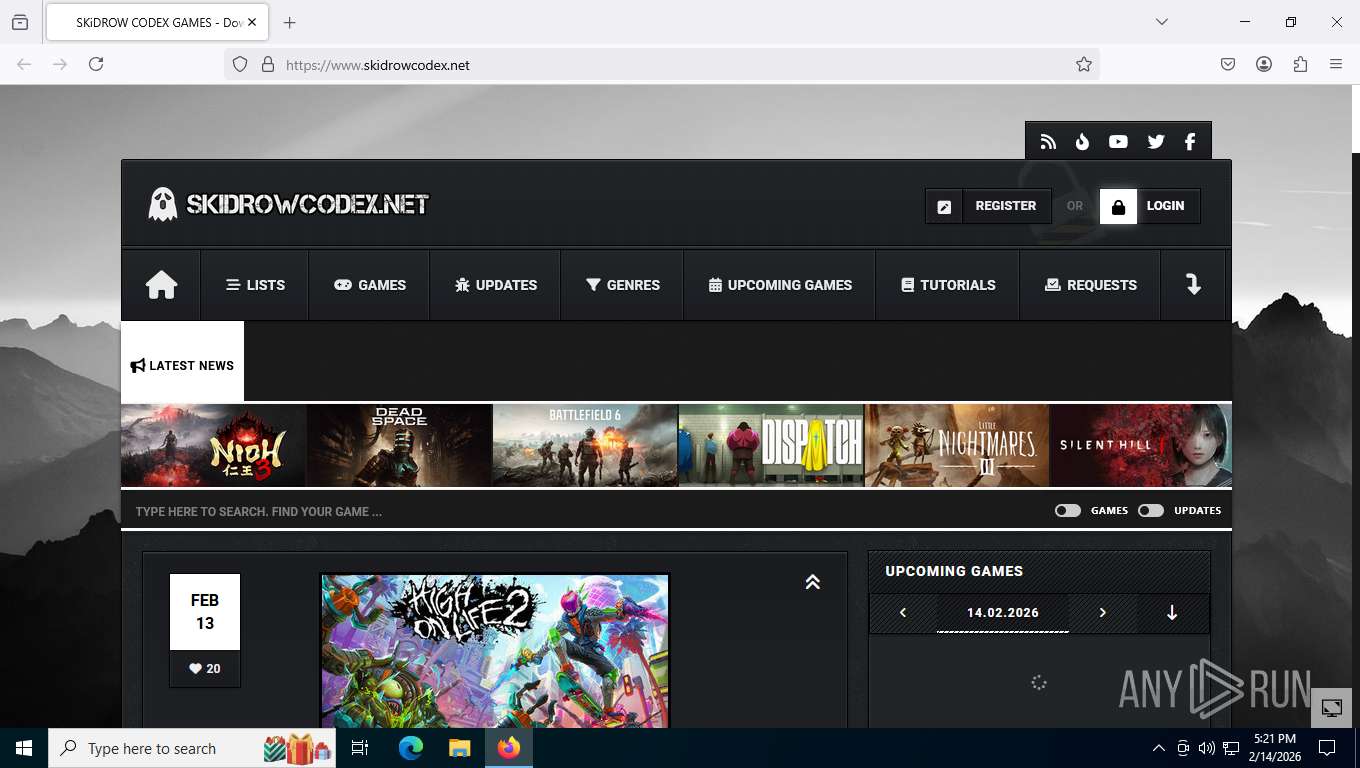
Task: Click the FEB 13 post date box
Action: point(205,612)
